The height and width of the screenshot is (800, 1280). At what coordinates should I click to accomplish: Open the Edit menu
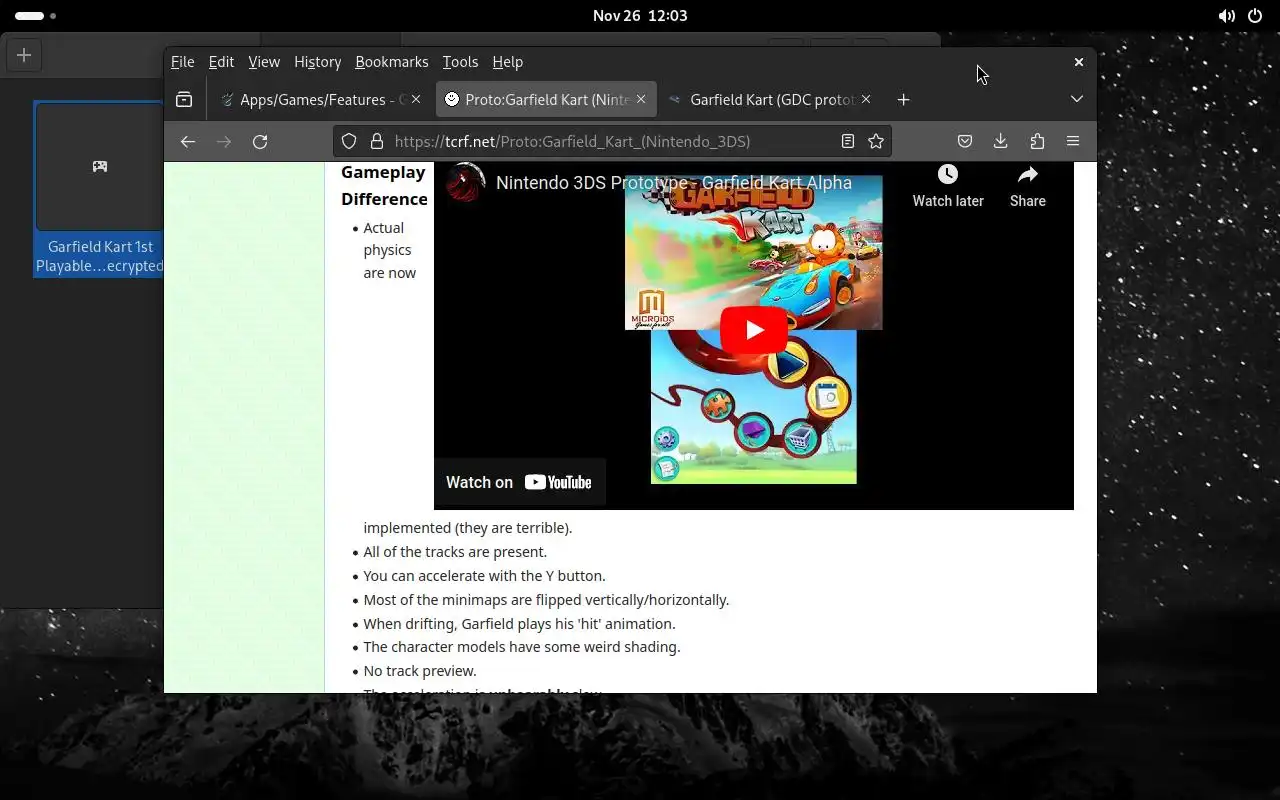(221, 62)
